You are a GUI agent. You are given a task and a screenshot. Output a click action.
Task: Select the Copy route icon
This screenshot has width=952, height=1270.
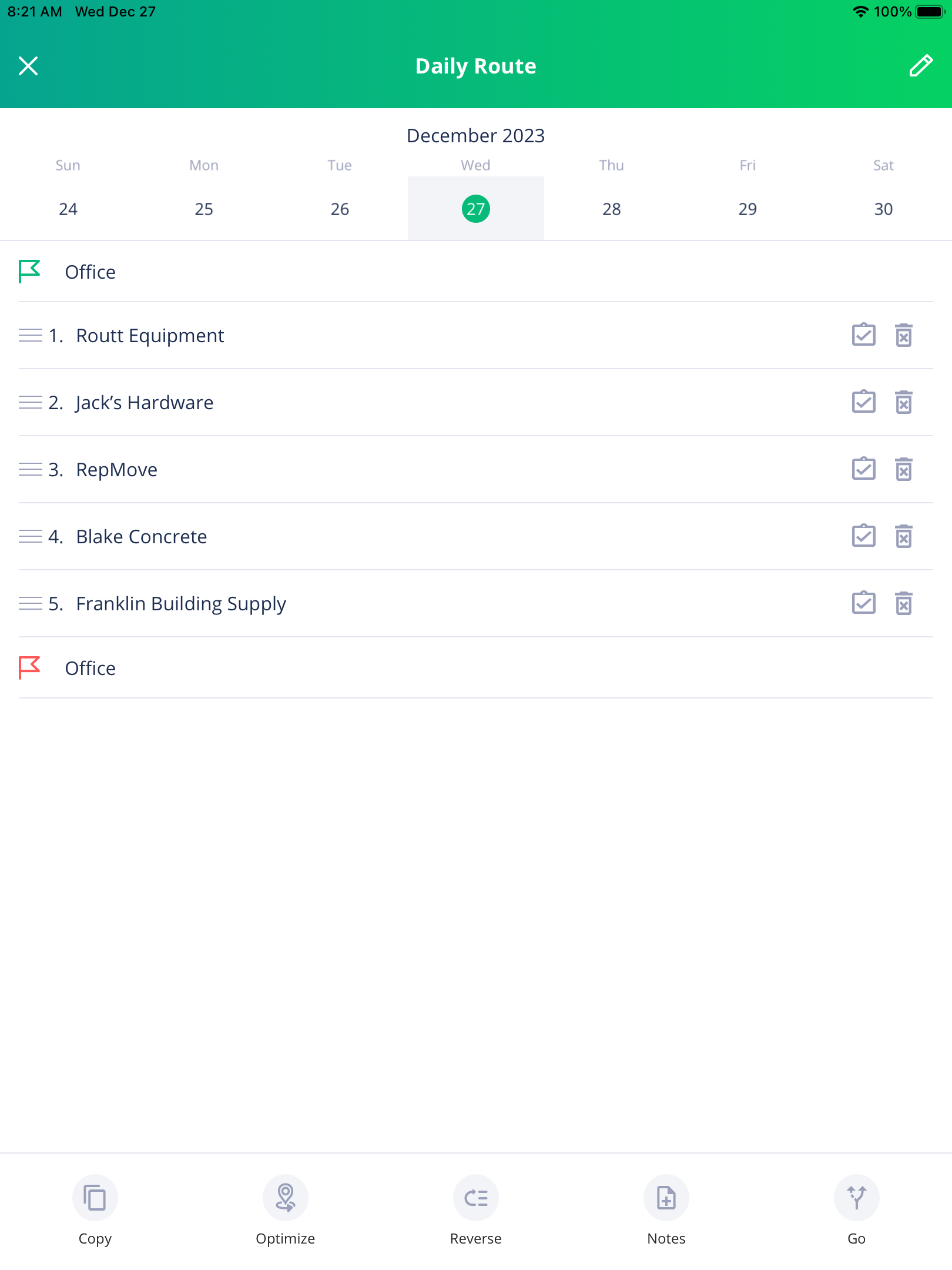pos(95,1197)
